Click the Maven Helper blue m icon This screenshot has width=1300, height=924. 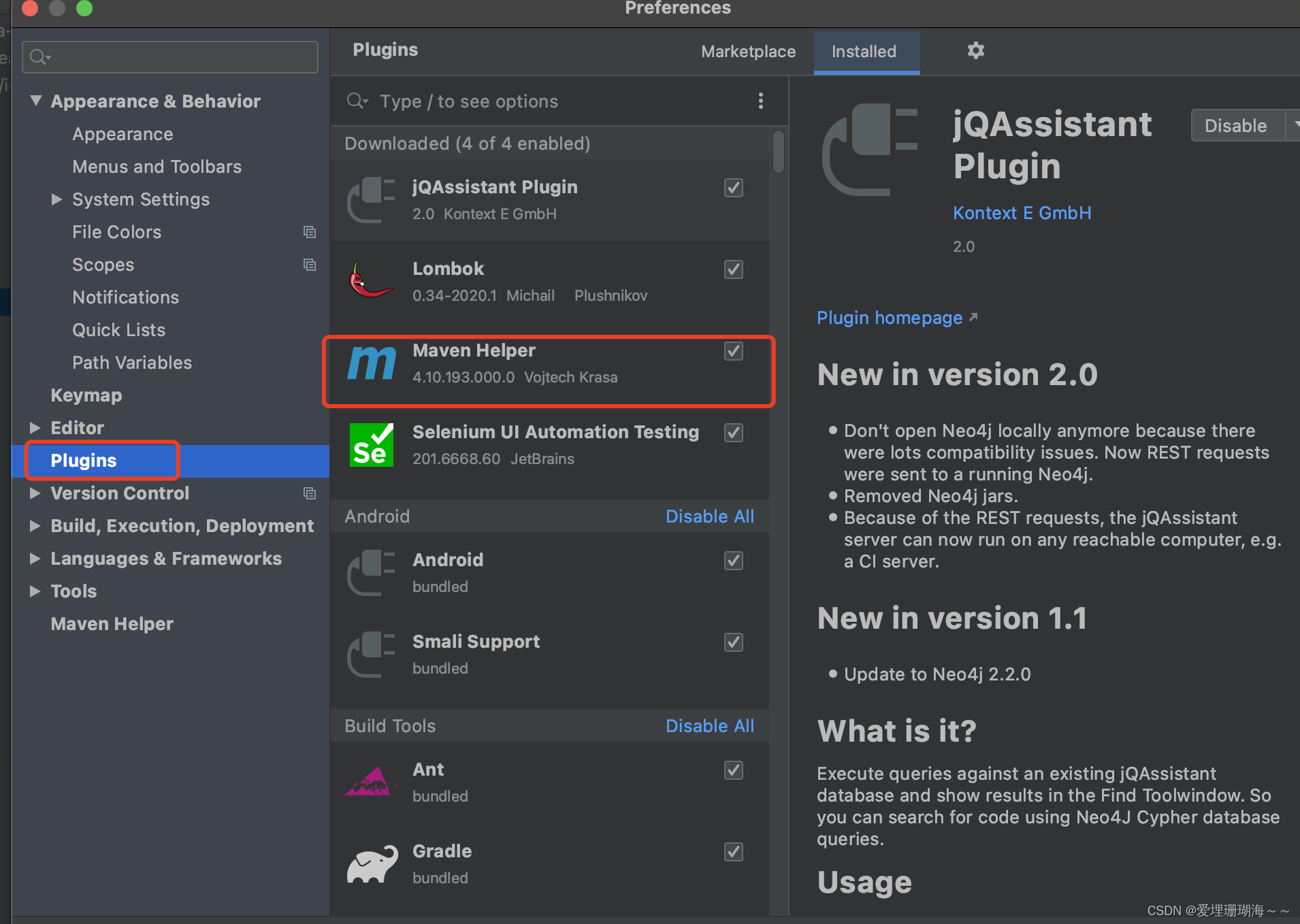(x=372, y=363)
